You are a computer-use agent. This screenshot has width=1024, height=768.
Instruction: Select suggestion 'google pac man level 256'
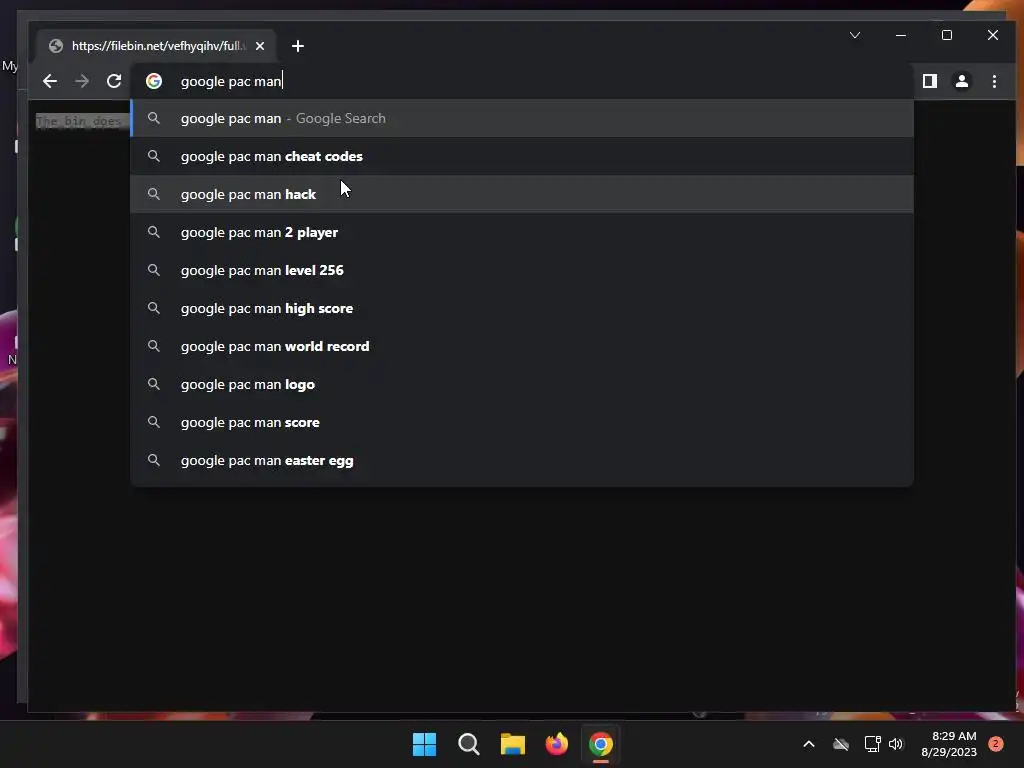522,270
